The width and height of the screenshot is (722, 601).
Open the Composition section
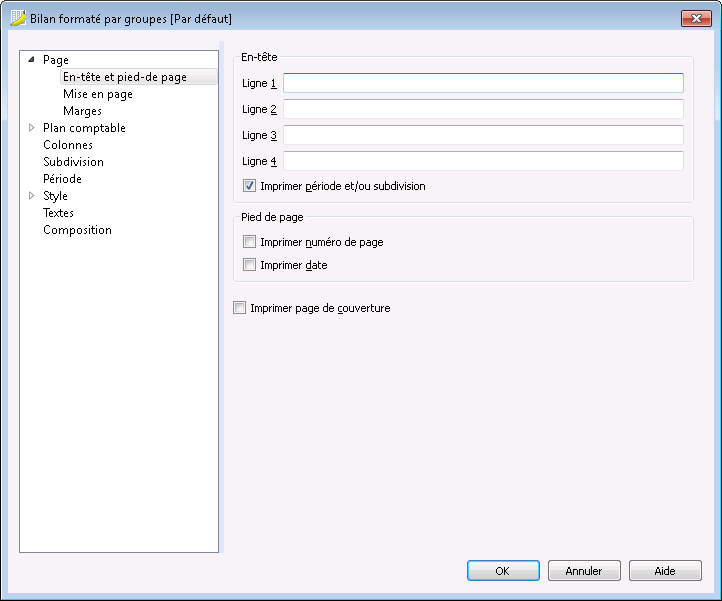click(77, 230)
